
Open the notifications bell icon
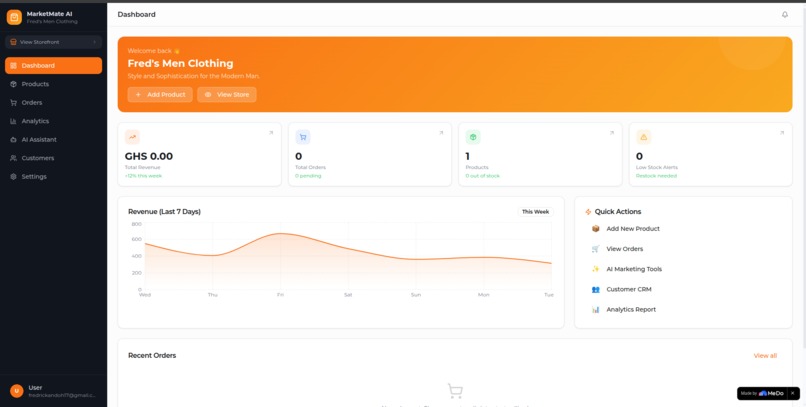tap(784, 14)
